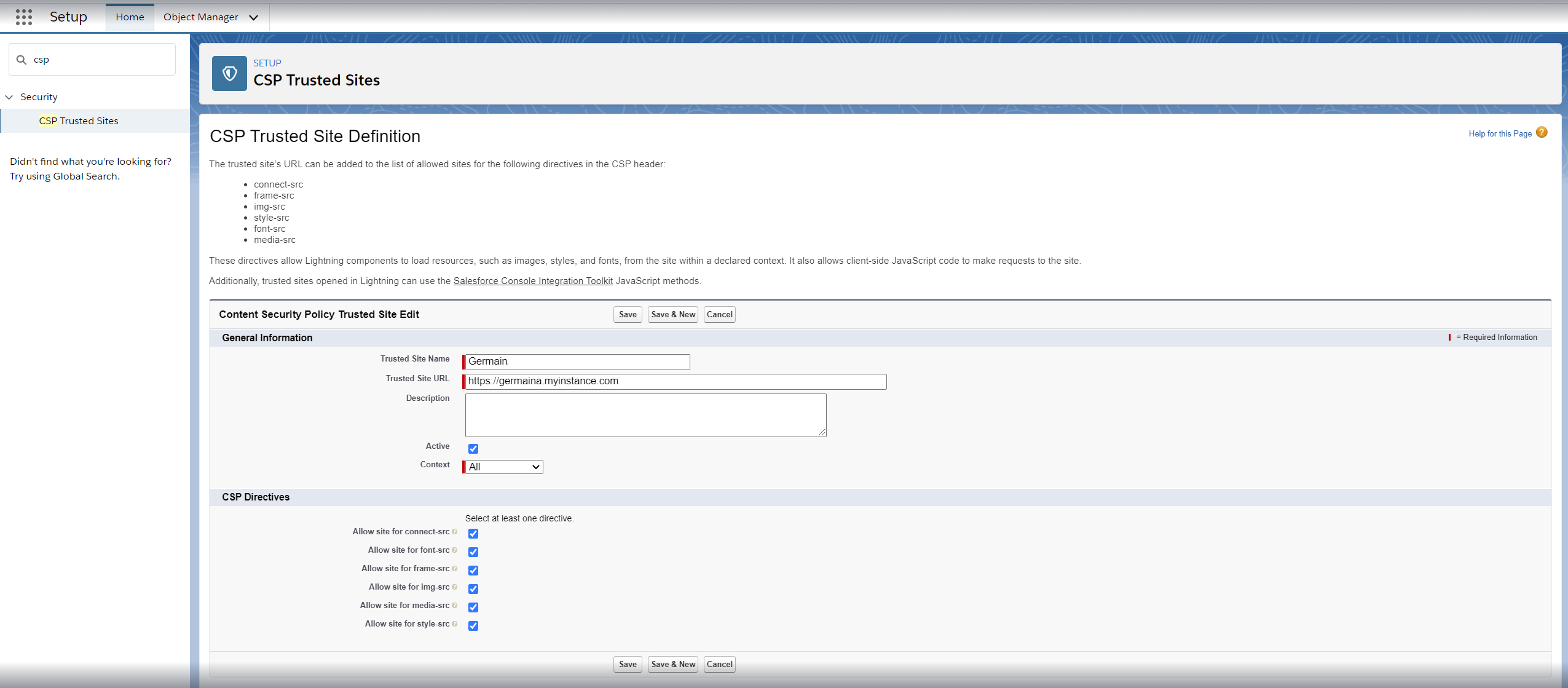
Task: Open the App Launcher grid icon
Action: click(x=24, y=17)
